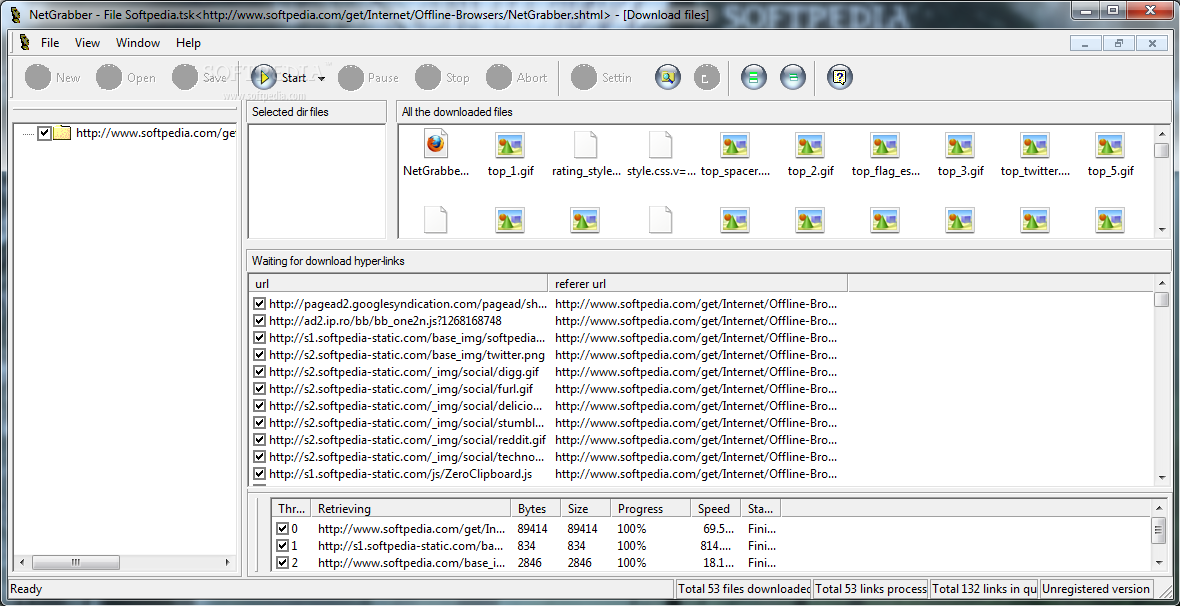Image resolution: width=1180 pixels, height=606 pixels.
Task: Click the referer url column header
Action: [698, 284]
